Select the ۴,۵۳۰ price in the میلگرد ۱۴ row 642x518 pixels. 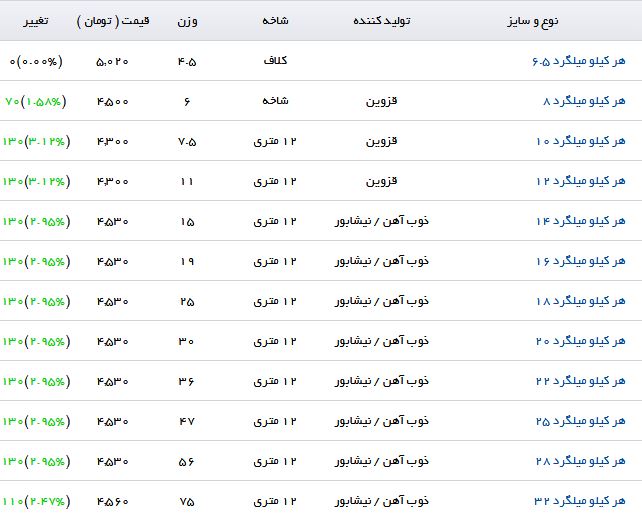pos(113,222)
